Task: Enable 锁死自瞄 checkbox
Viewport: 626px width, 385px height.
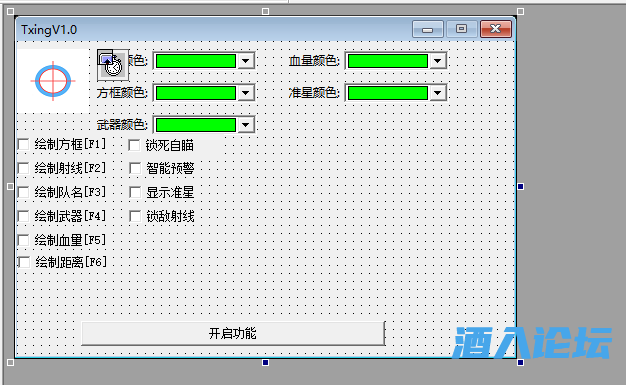Action: coord(135,145)
